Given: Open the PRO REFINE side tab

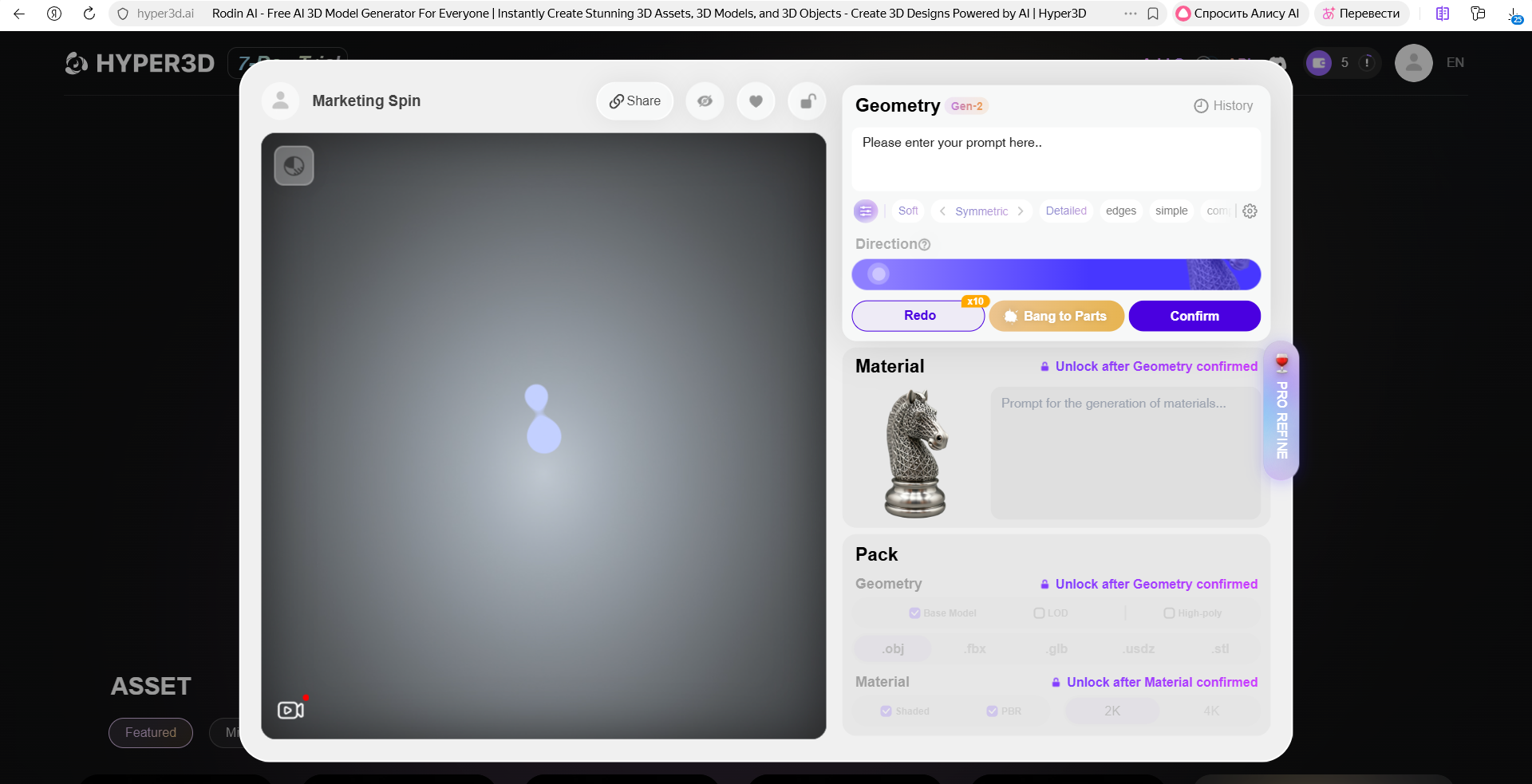Looking at the screenshot, I should (1281, 411).
